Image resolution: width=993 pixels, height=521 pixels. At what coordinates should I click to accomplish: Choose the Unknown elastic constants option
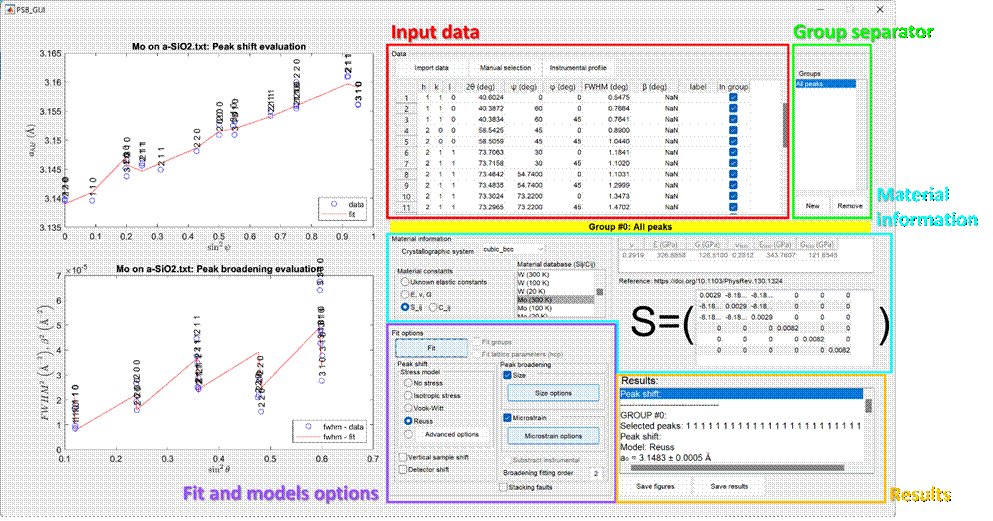pyautogui.click(x=403, y=282)
